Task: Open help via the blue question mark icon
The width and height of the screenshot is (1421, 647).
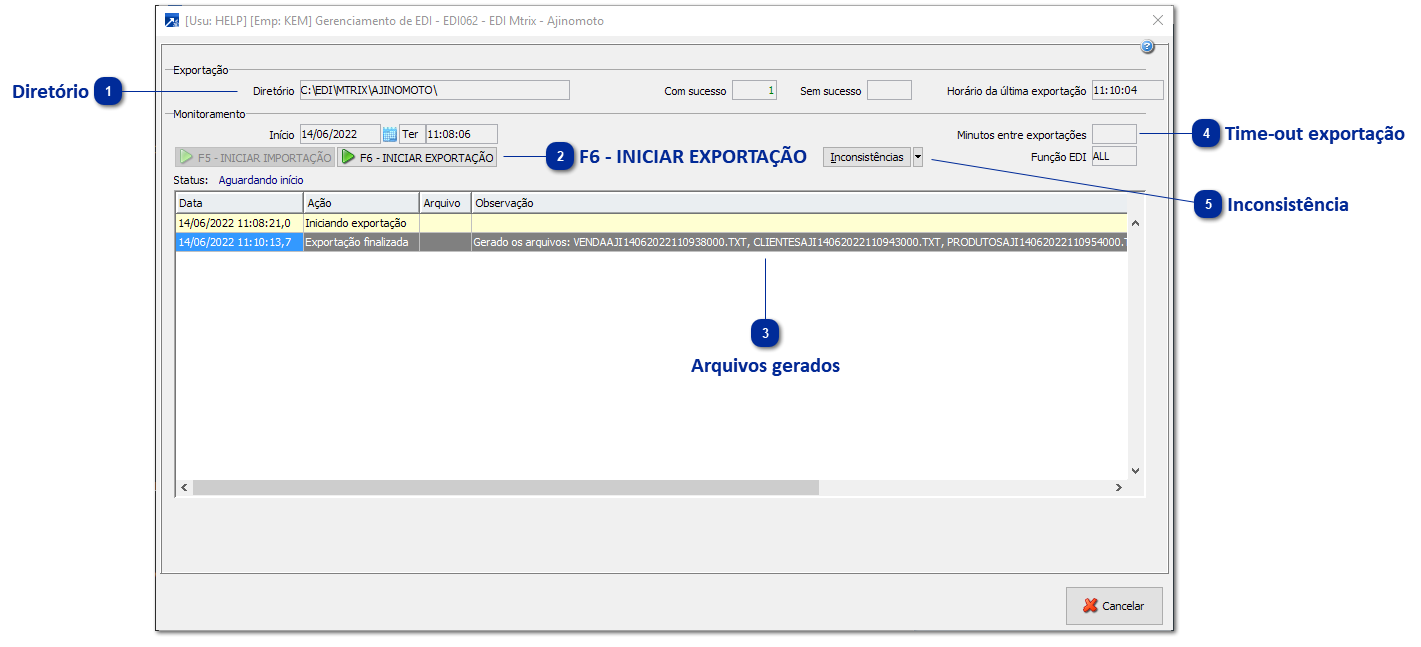Action: click(1148, 46)
